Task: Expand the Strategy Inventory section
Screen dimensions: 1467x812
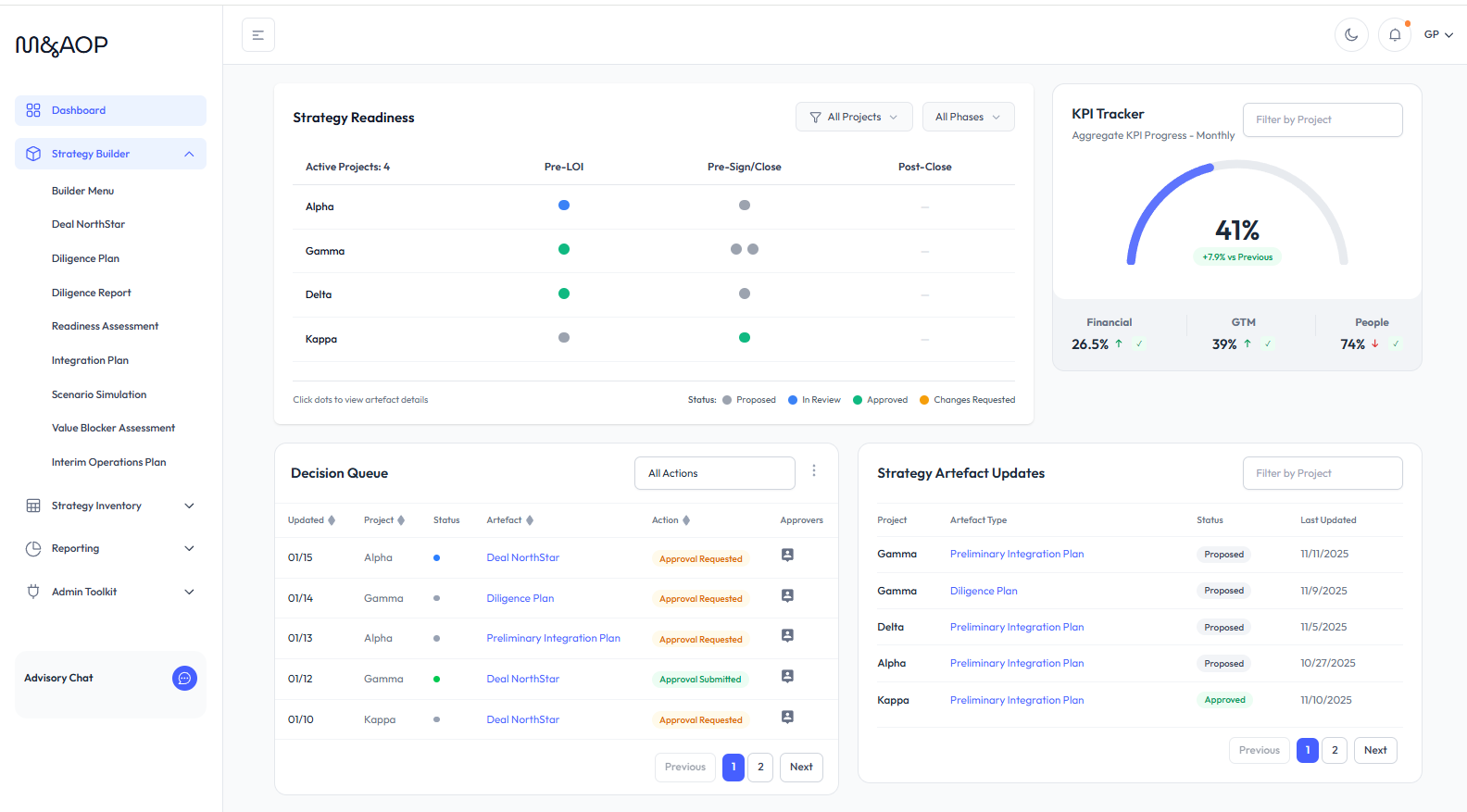Action: (x=110, y=506)
